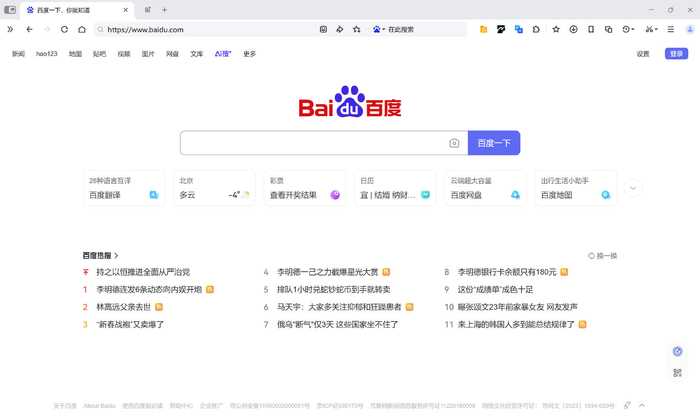Open the 百度网盘 card

click(x=485, y=188)
